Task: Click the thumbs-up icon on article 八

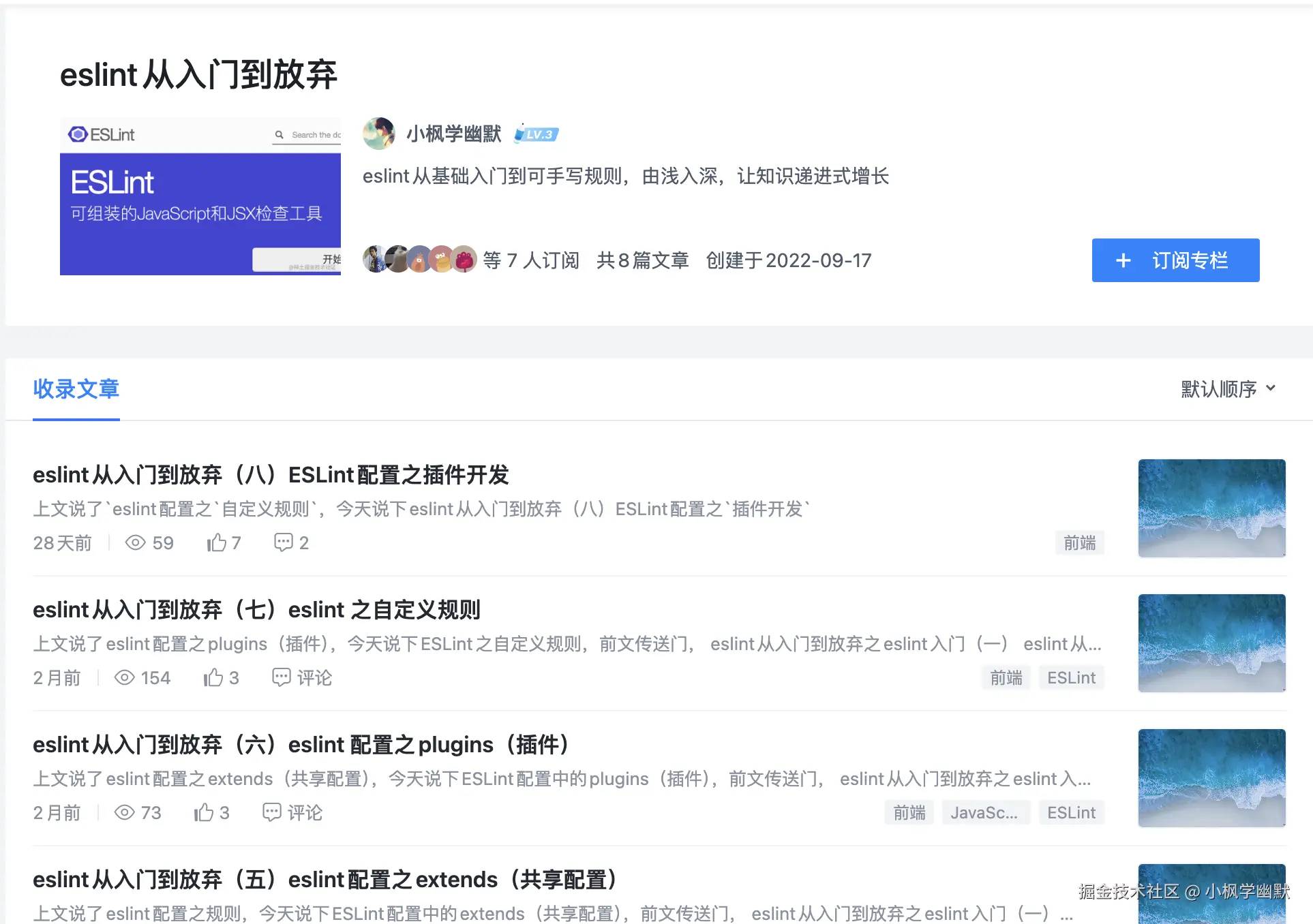Action: pos(217,542)
